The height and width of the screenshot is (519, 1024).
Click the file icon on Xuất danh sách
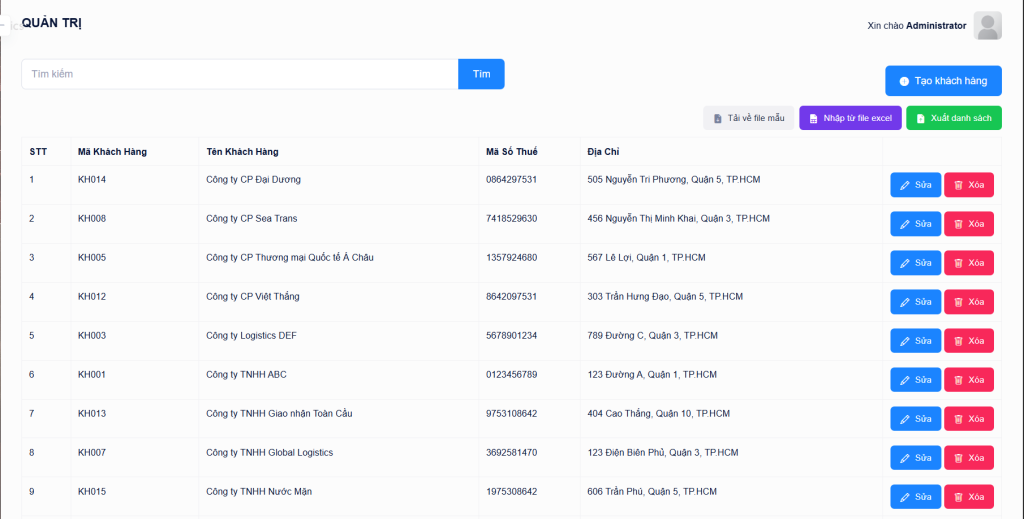[x=920, y=119]
